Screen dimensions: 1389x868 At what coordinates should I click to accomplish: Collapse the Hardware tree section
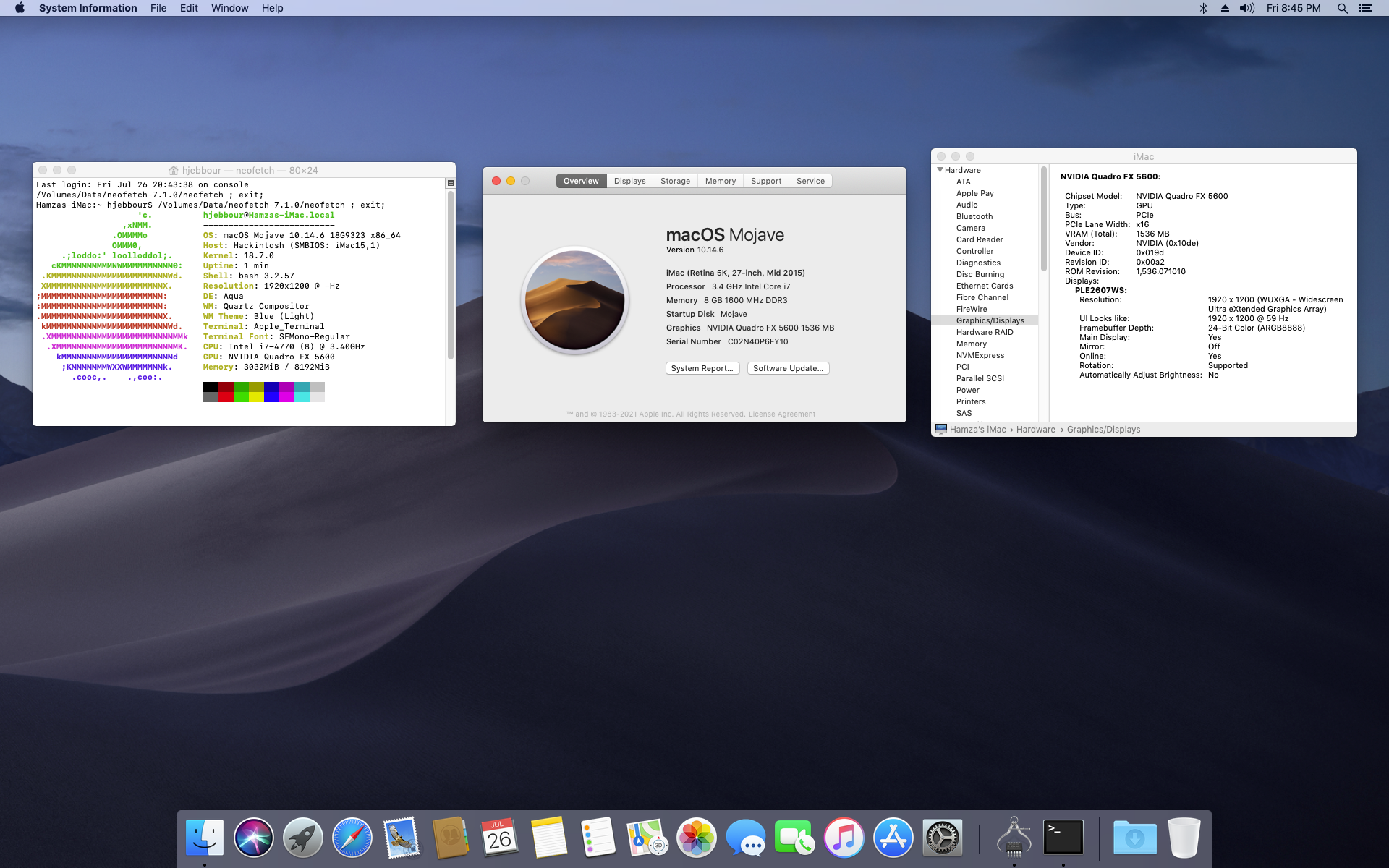coord(940,170)
